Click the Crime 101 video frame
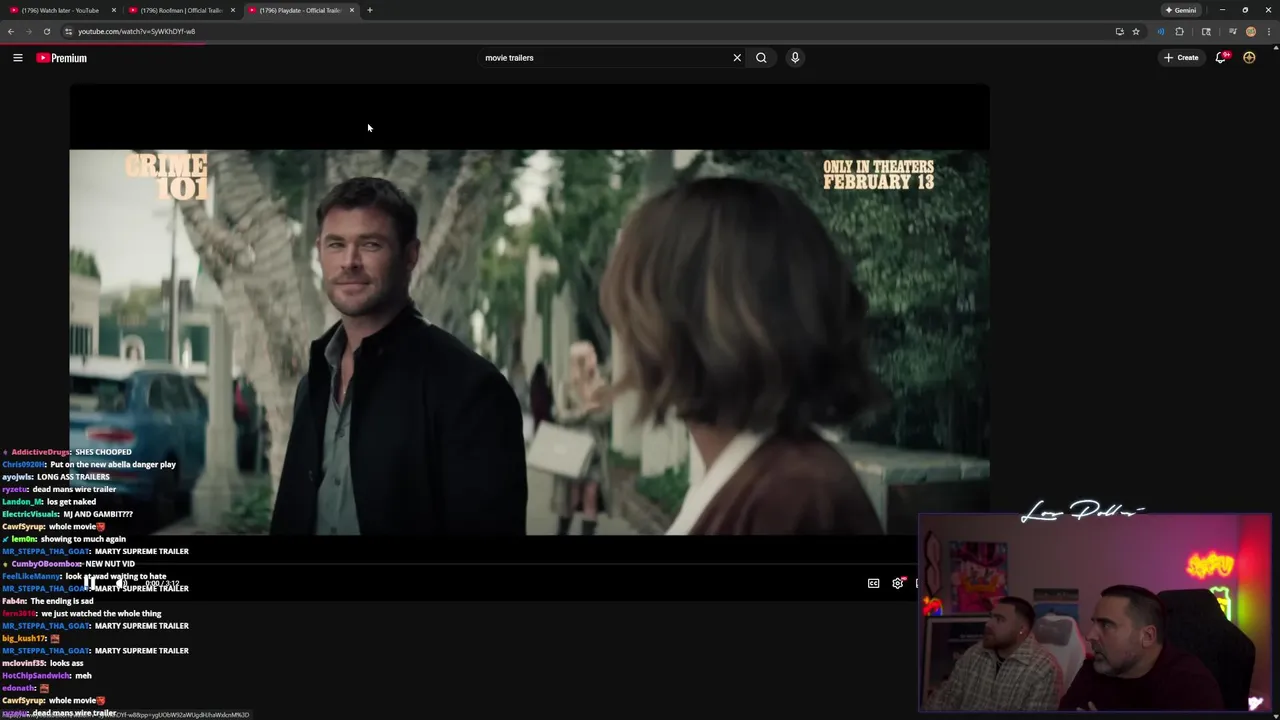Screen dimensions: 1280x720 529,342
